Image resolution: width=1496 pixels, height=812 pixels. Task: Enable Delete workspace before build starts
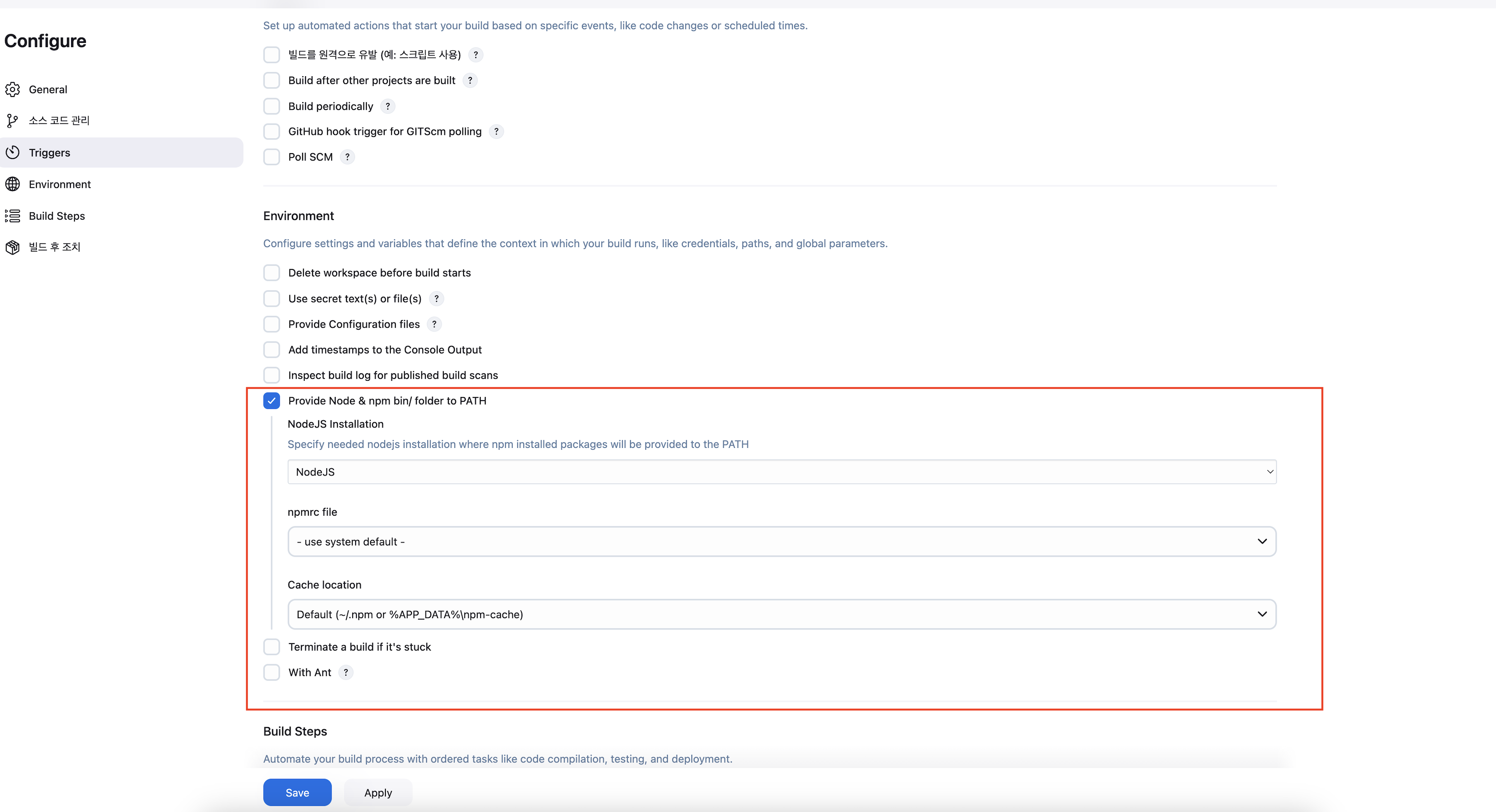click(271, 273)
